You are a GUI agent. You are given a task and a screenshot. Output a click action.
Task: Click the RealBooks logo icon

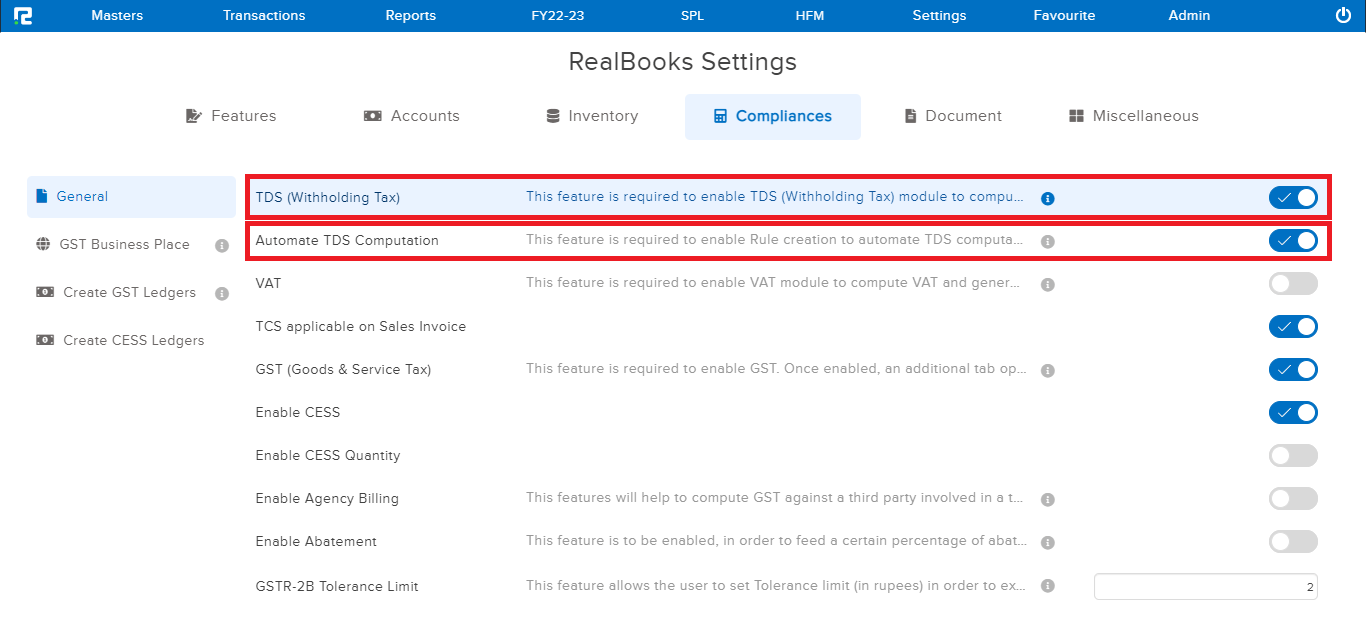click(24, 15)
